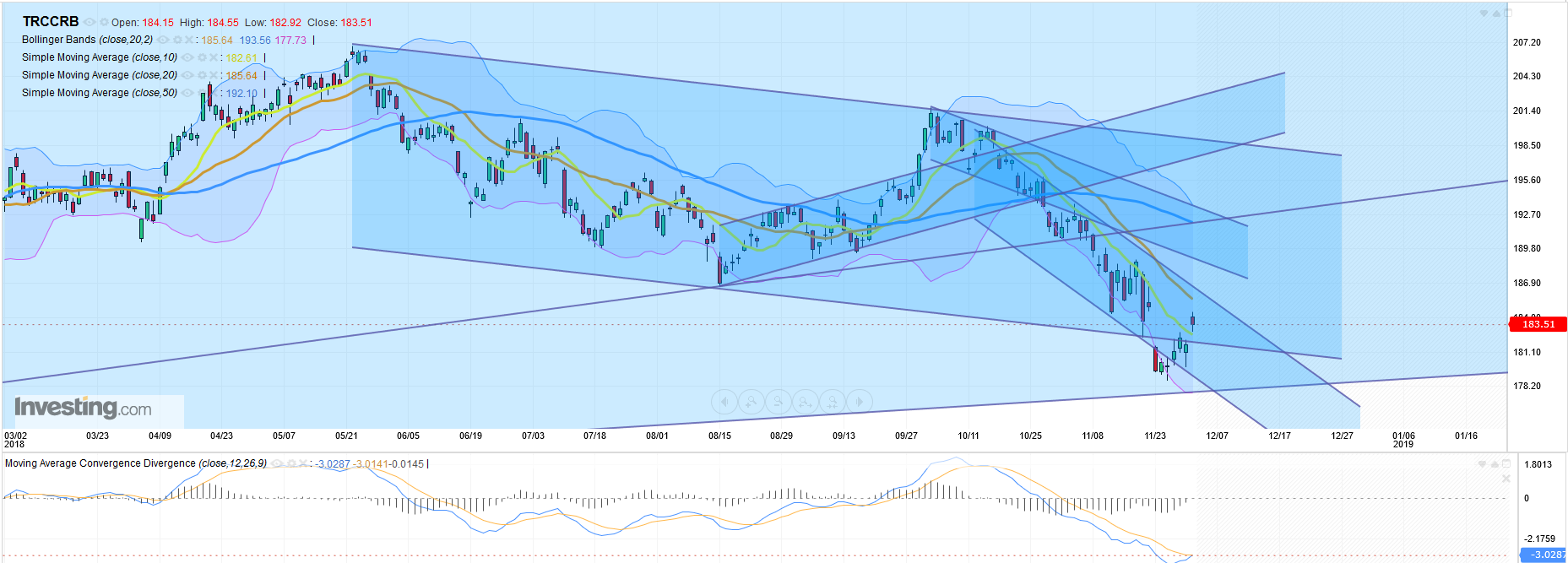Maximize the main price pane
Screen dimensions: 1568x563
click(1508, 13)
